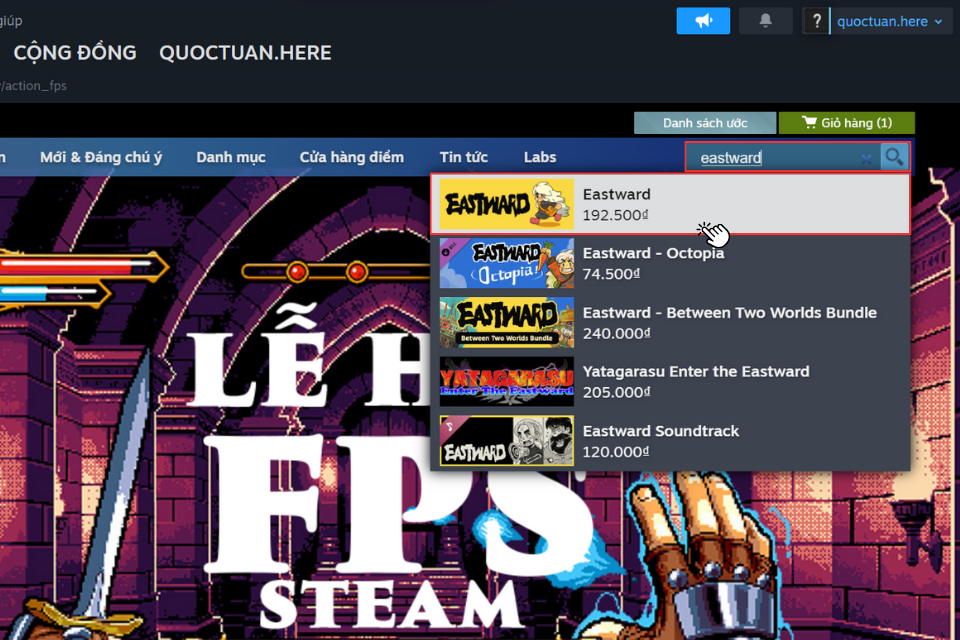This screenshot has height=640, width=960.
Task: Click the action_fps URL path text
Action: pyautogui.click(x=33, y=86)
